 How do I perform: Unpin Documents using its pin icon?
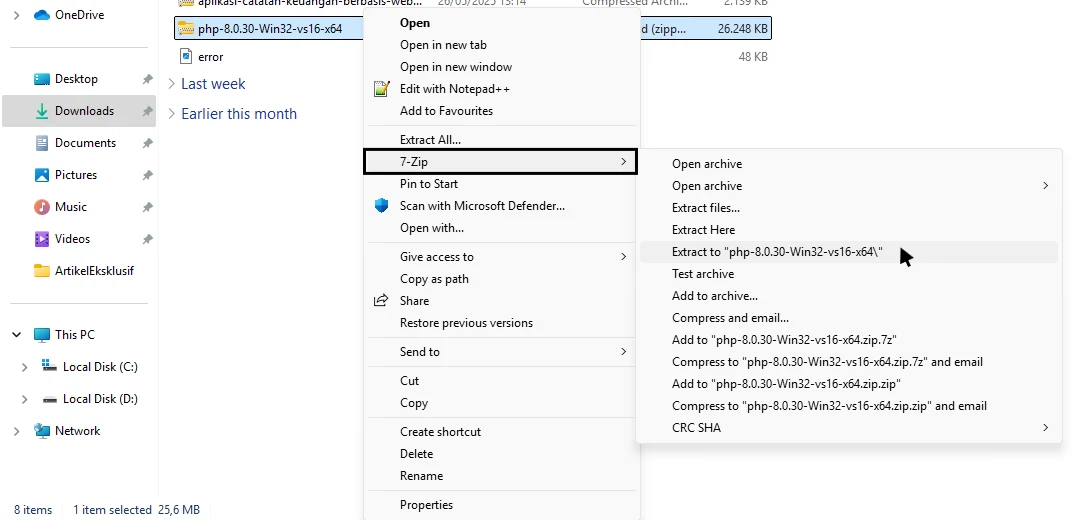(x=147, y=143)
